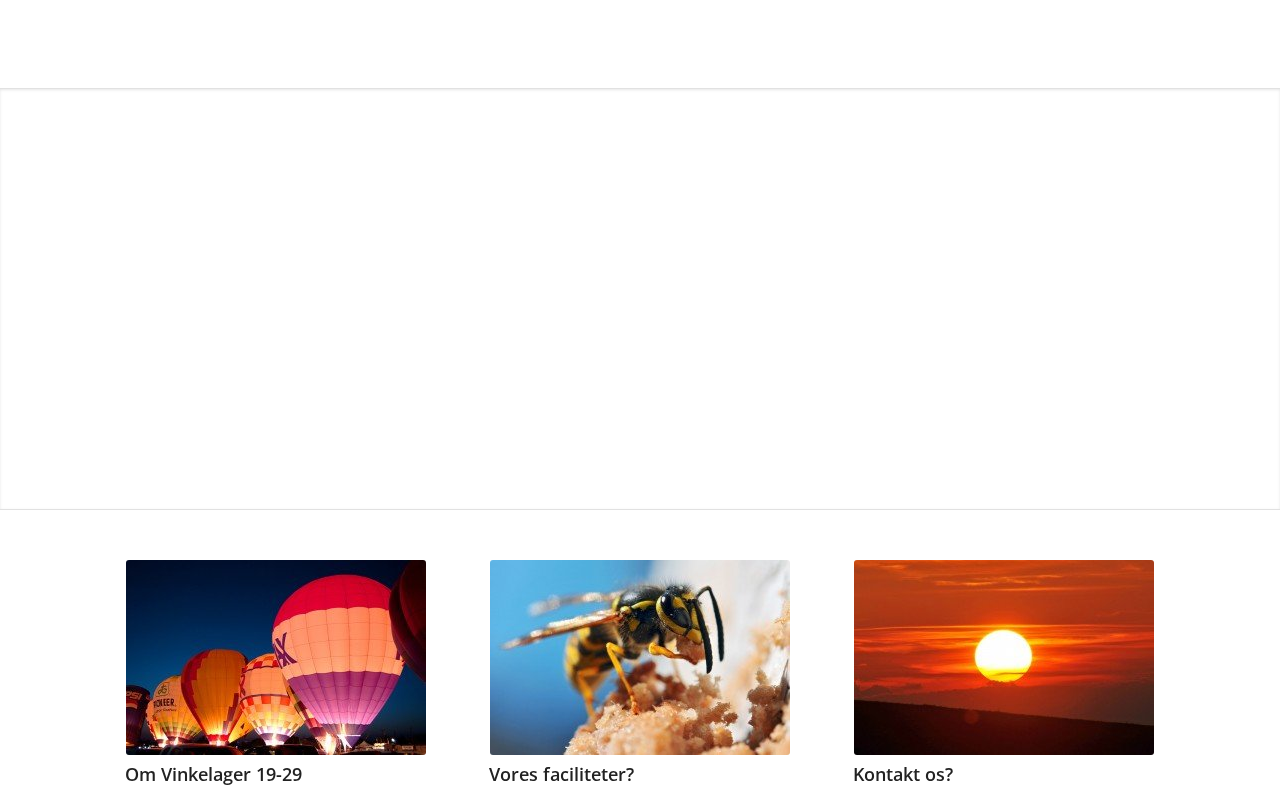Go to the about Vinkelager page via its title
The height and width of the screenshot is (800, 1280).
[x=213, y=774]
